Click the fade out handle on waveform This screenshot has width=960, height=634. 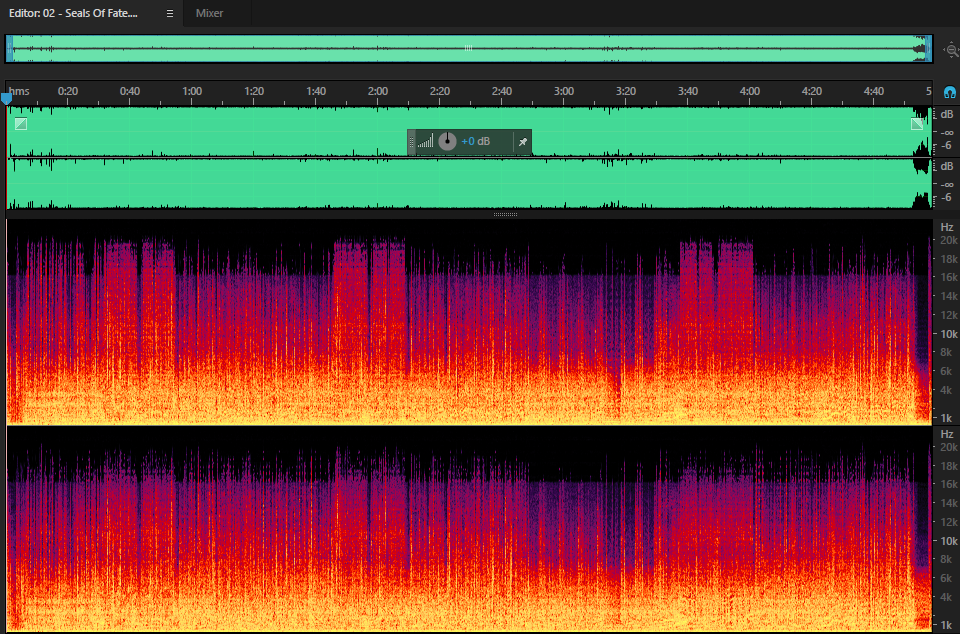pos(917,124)
